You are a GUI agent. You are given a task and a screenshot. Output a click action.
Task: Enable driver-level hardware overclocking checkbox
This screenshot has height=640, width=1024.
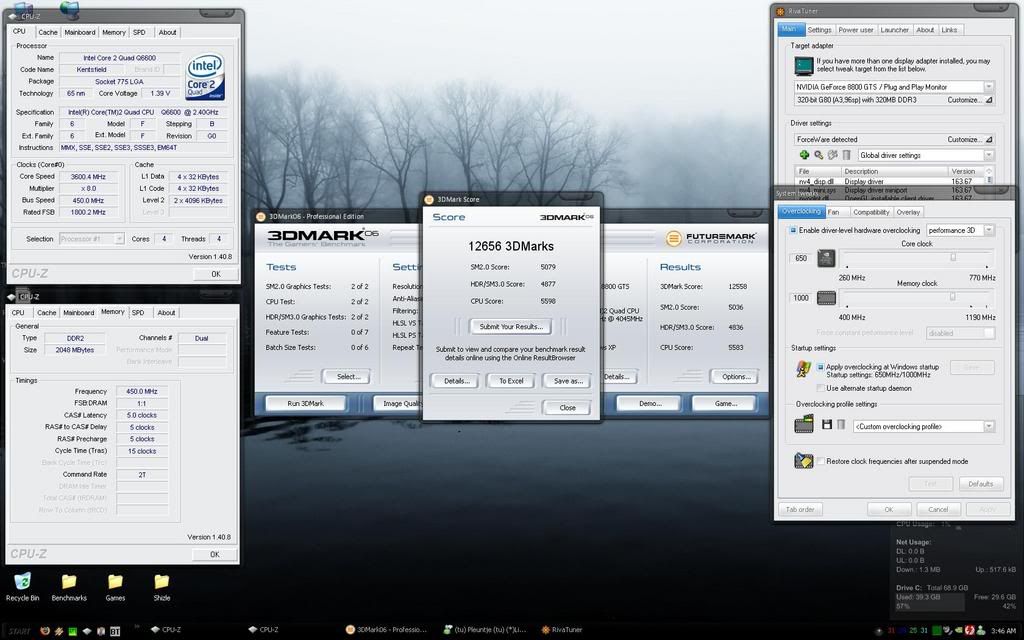tap(793, 230)
